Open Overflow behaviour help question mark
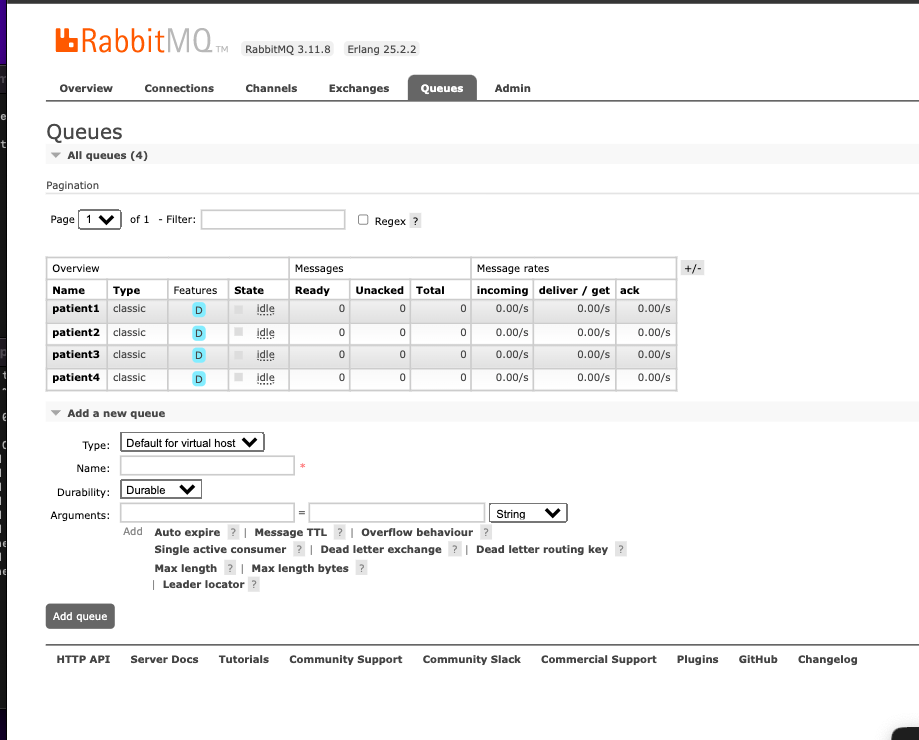Image resolution: width=919 pixels, height=740 pixels. pos(486,532)
